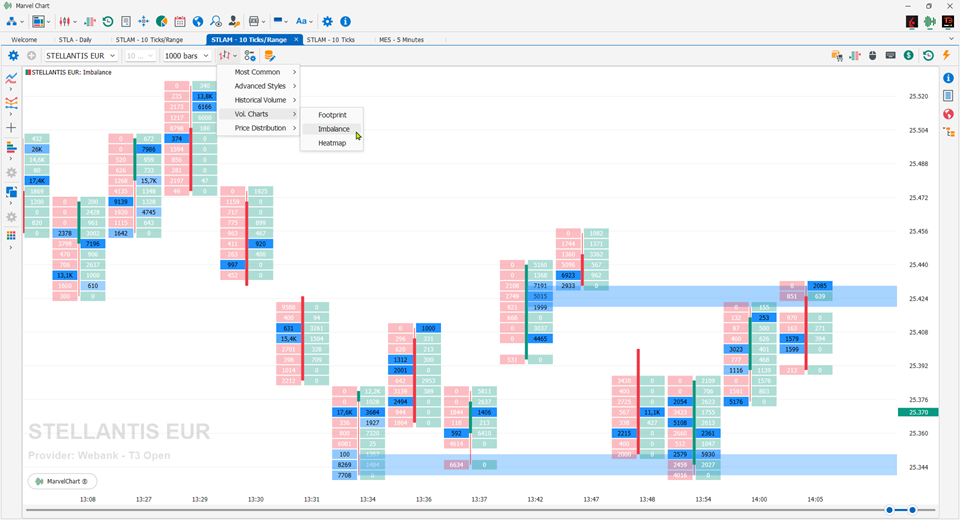Viewport: 960px width, 520px height.
Task: Click the 25.520 price axis label
Action: click(918, 96)
